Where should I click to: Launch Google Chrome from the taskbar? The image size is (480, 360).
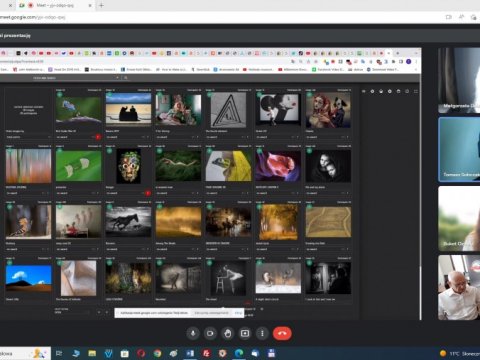coord(157,353)
